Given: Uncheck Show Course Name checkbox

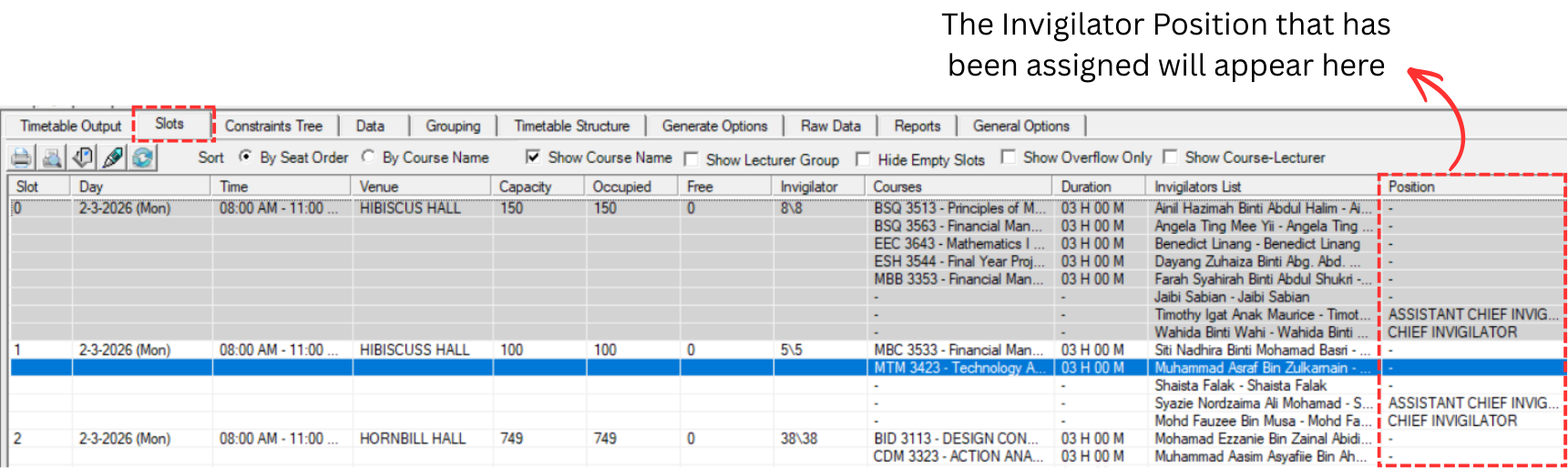Looking at the screenshot, I should point(533,157).
